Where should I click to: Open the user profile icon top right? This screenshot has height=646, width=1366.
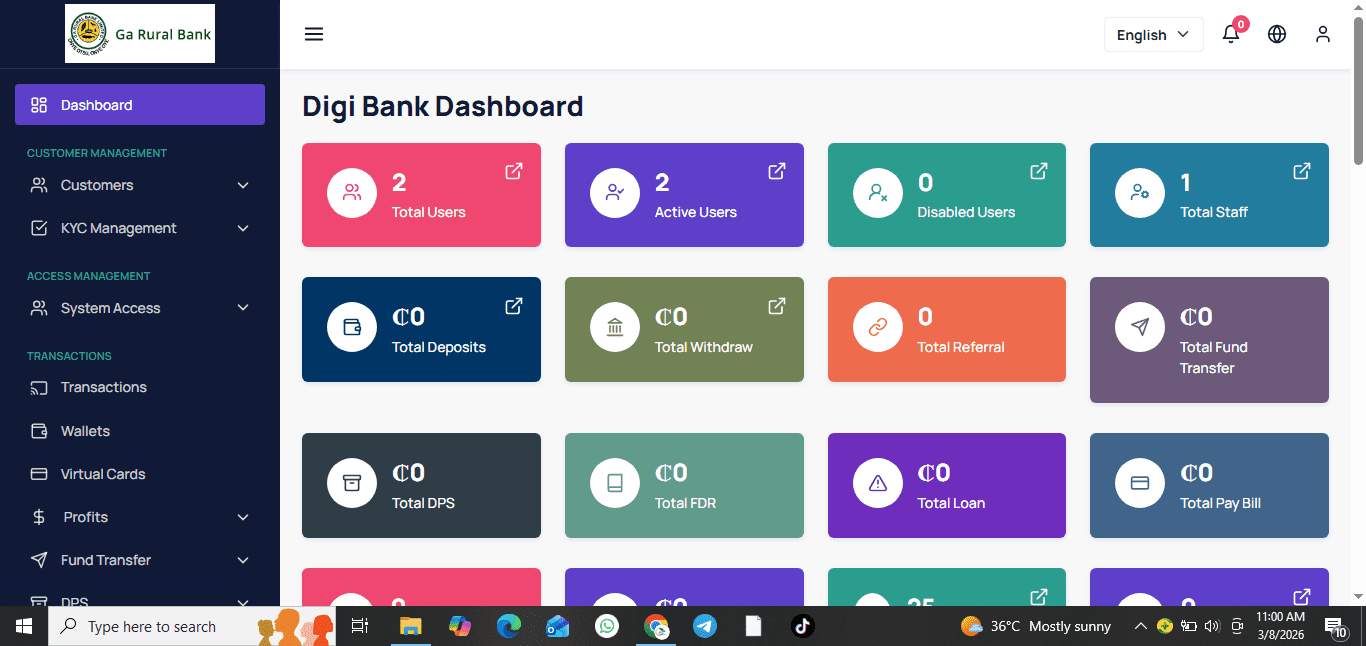pos(1322,33)
